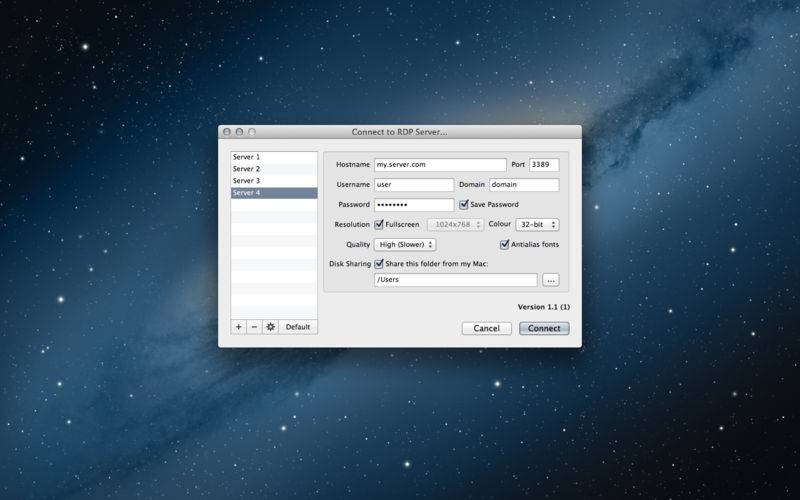Expand the Quality High (Slower) dropdown

coord(405,244)
